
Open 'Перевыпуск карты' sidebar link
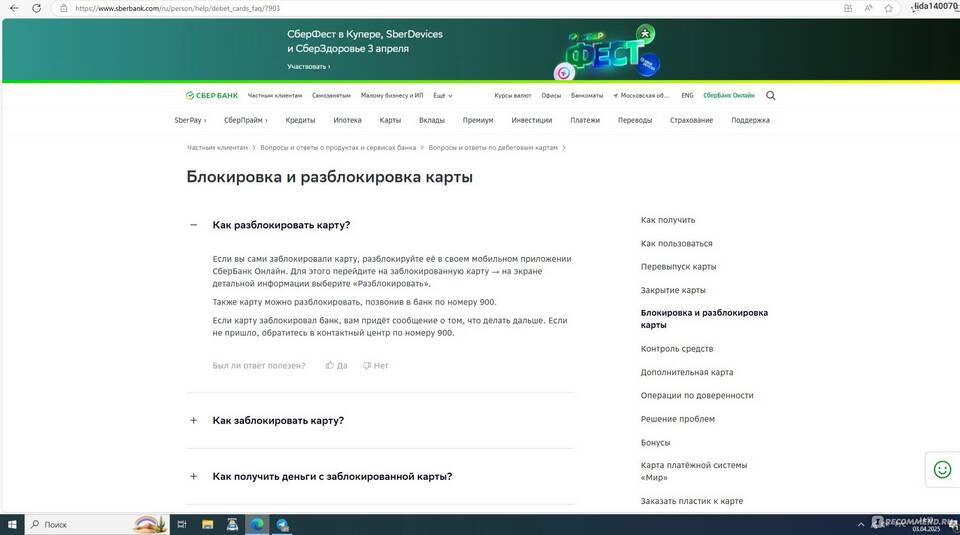coord(678,267)
